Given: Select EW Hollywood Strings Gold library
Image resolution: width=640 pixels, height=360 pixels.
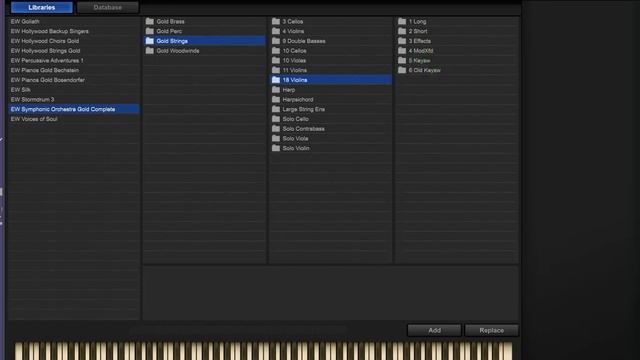Looking at the screenshot, I should (x=74, y=51).
